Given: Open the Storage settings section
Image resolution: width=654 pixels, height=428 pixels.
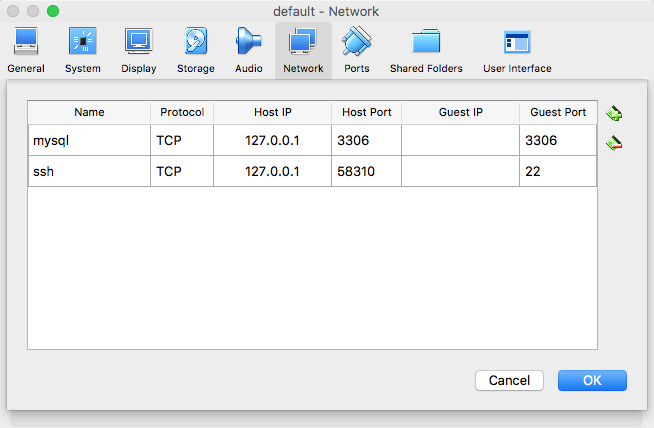Looking at the screenshot, I should point(195,50).
